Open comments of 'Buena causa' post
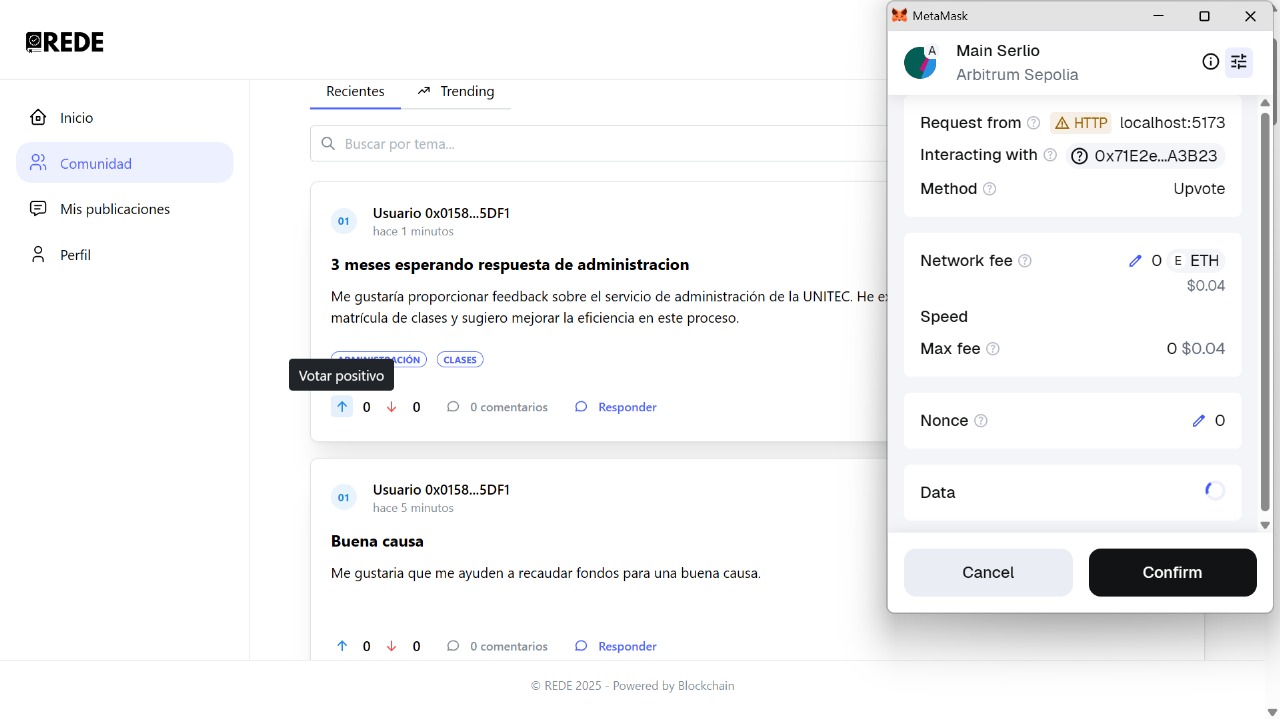This screenshot has width=1280, height=719. (x=497, y=646)
